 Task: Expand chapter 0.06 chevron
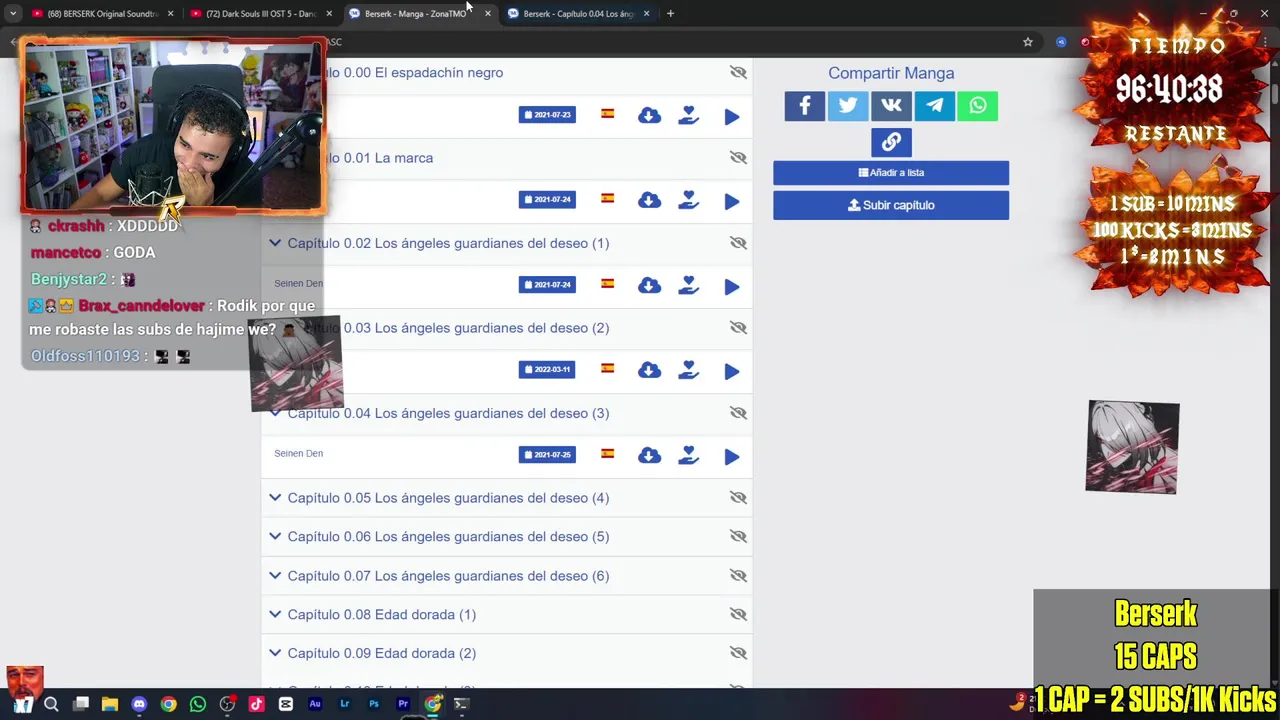pyautogui.click(x=275, y=536)
